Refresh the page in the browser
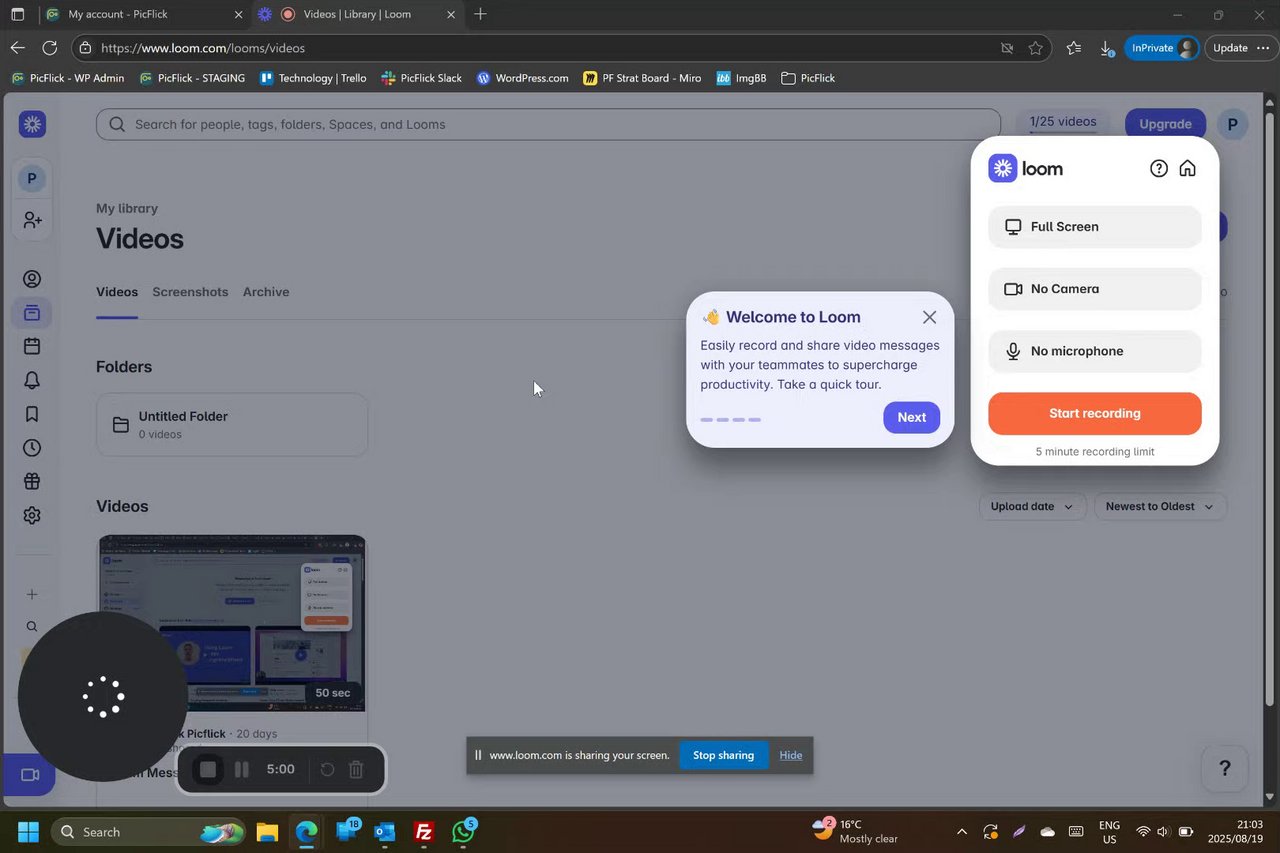This screenshot has height=853, width=1280. (x=49, y=48)
